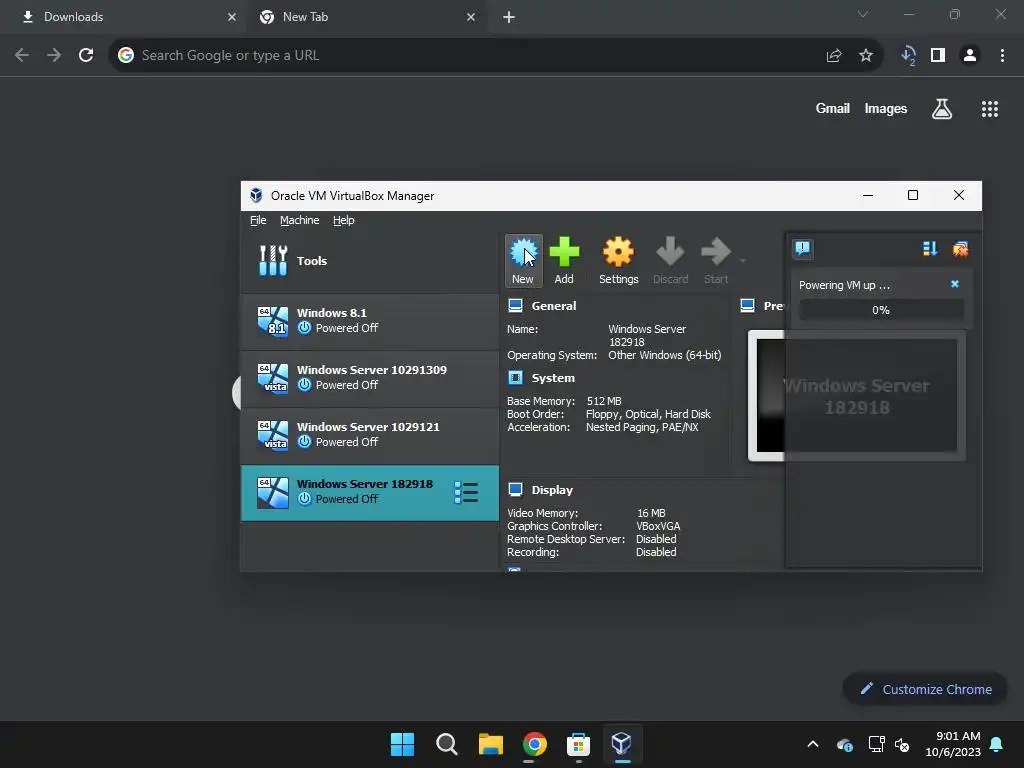This screenshot has height=768, width=1024.
Task: Cancel the Powering VM up progress
Action: point(955,284)
